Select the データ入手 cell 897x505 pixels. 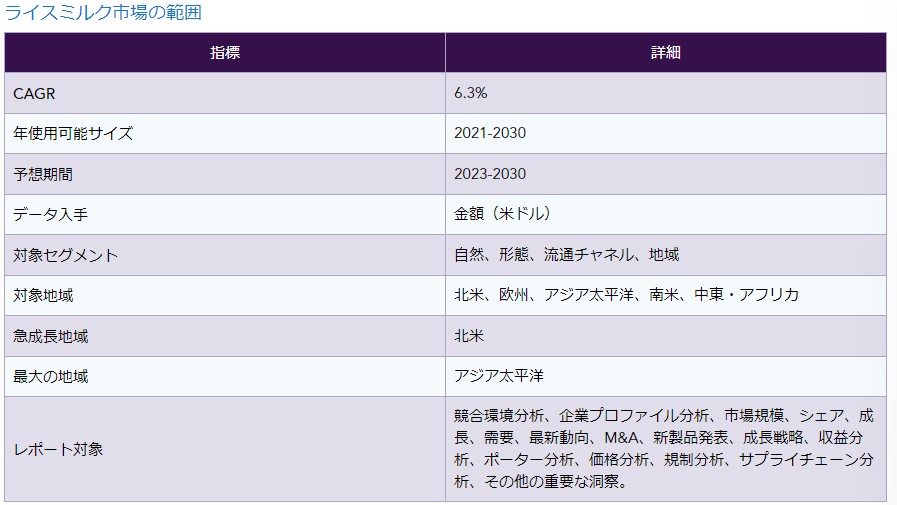pos(225,214)
